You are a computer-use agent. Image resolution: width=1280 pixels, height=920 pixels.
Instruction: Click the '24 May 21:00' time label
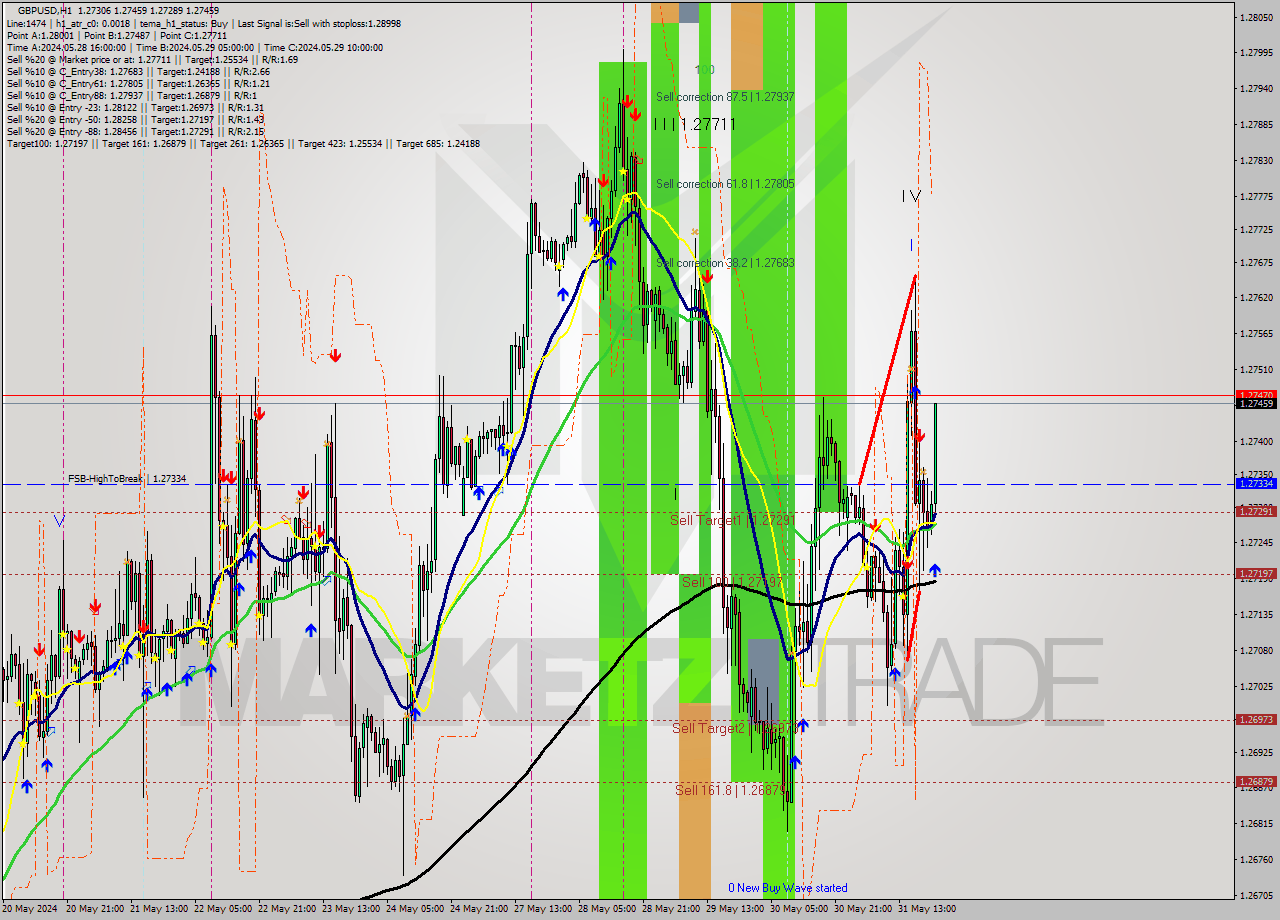(477, 909)
